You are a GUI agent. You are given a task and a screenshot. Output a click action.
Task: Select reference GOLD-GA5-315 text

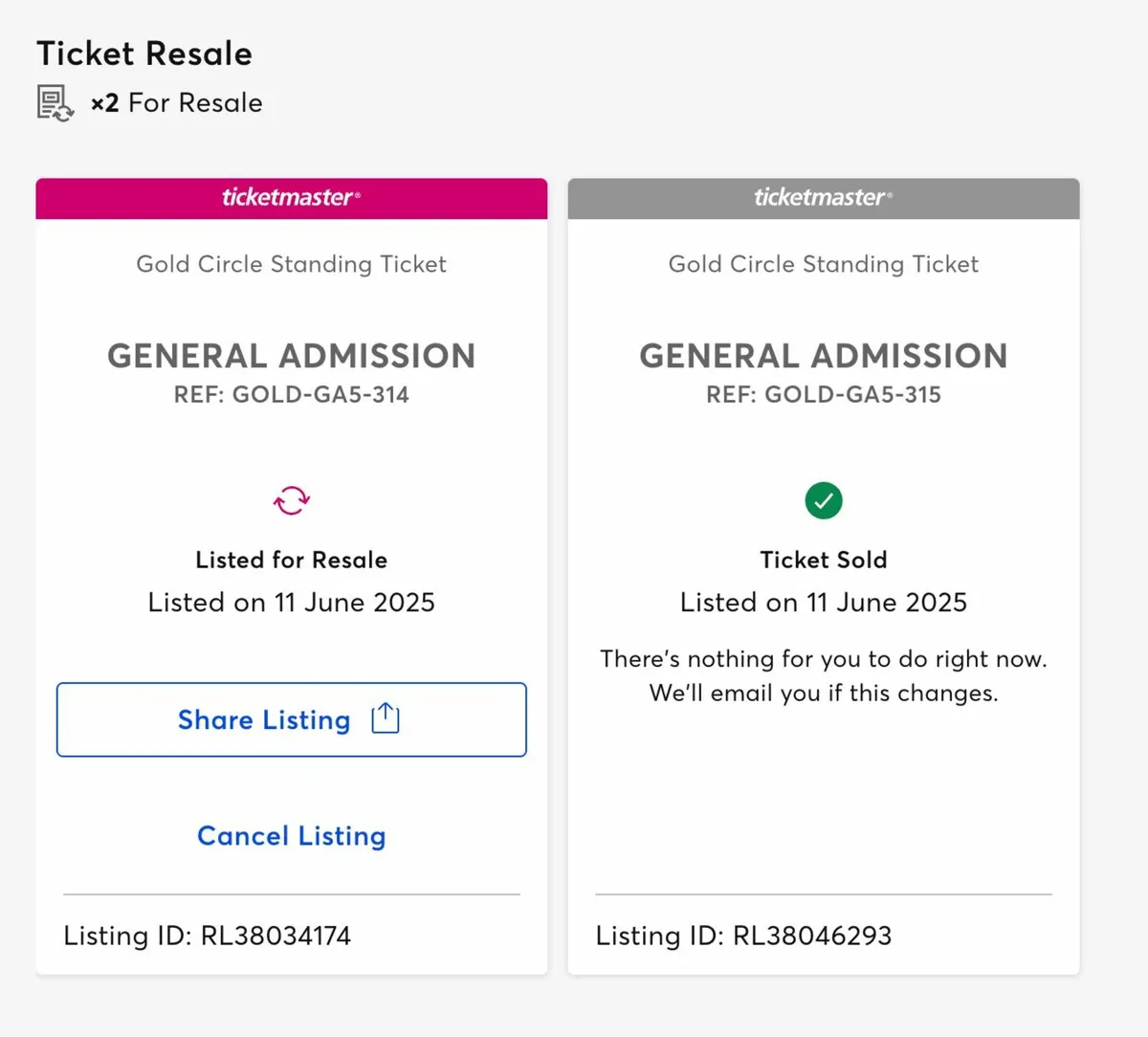coord(824,394)
